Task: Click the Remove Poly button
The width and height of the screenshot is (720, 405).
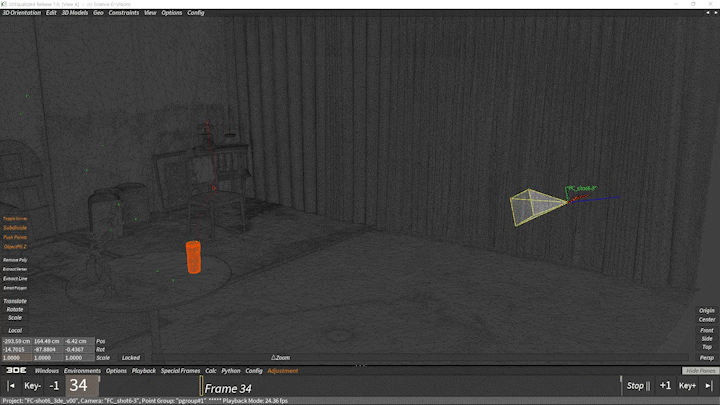Action: click(15, 260)
